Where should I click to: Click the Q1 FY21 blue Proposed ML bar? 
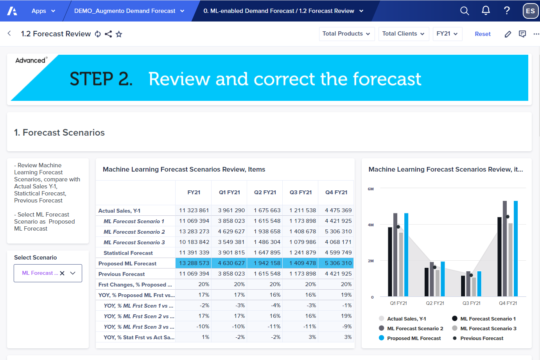406,255
